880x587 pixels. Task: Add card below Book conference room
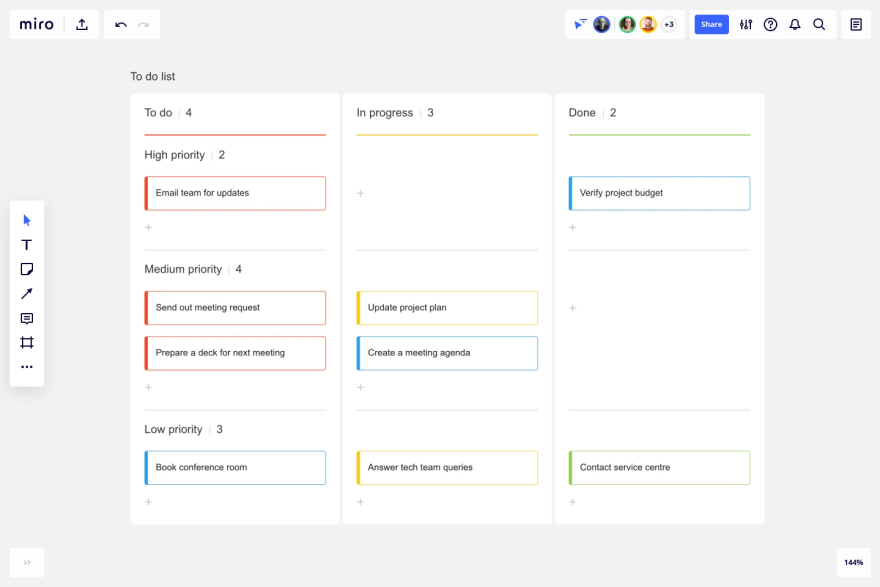click(x=149, y=502)
